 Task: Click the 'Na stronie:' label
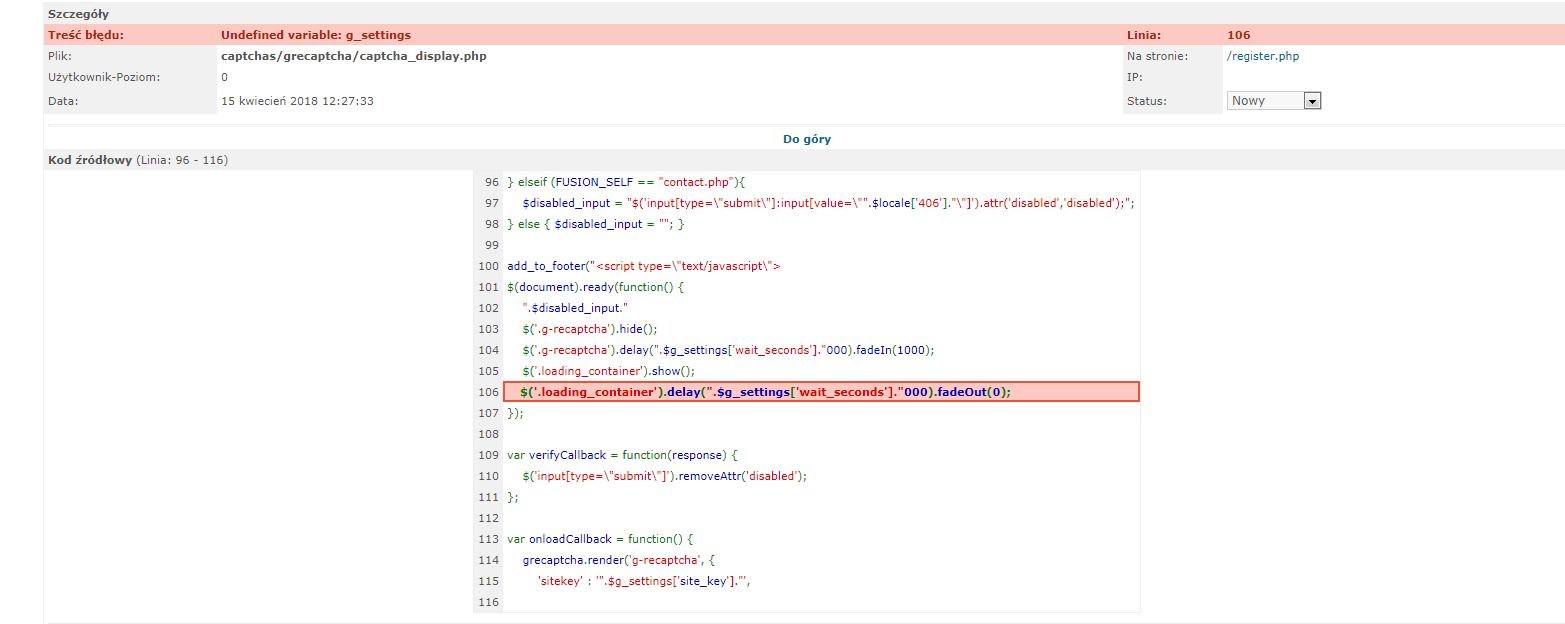[1157, 56]
